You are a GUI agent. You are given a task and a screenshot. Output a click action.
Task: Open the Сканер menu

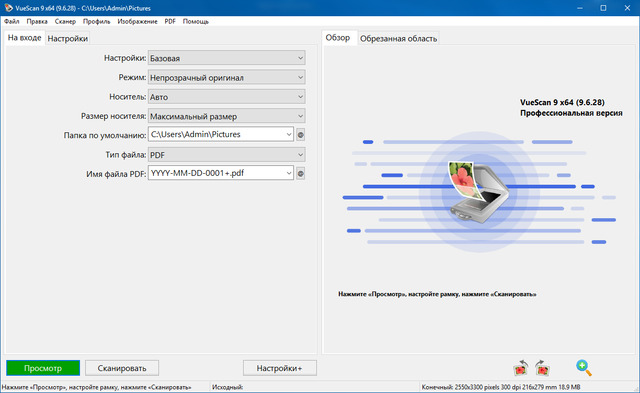coord(65,21)
